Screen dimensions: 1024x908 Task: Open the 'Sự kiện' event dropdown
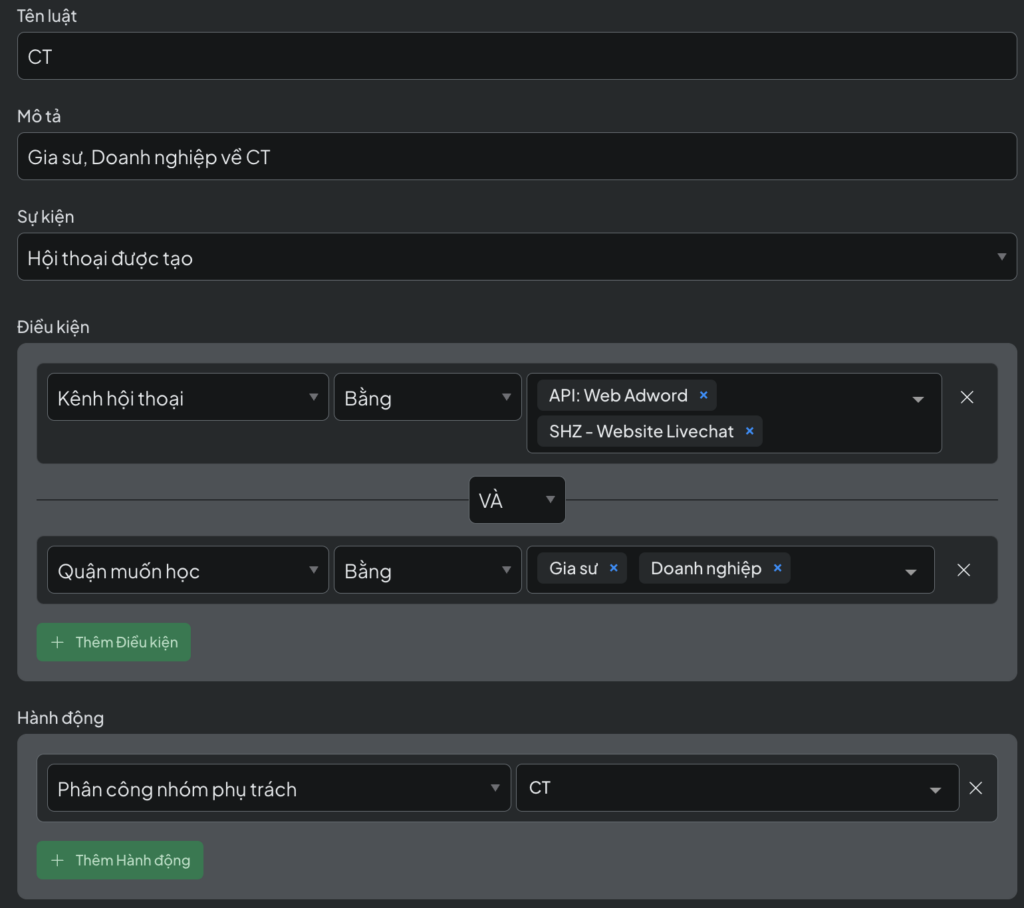point(517,258)
